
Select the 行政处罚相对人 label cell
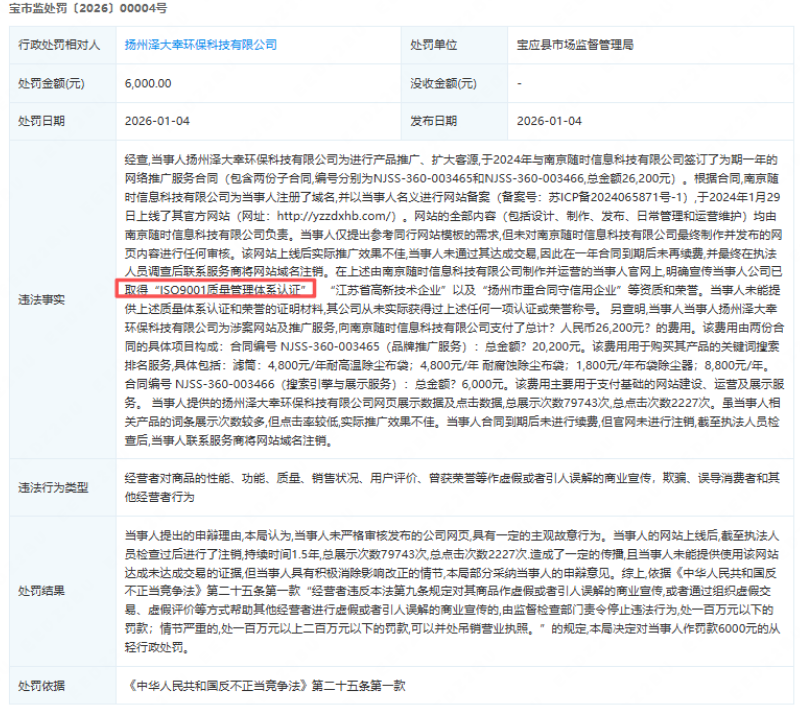(55, 45)
